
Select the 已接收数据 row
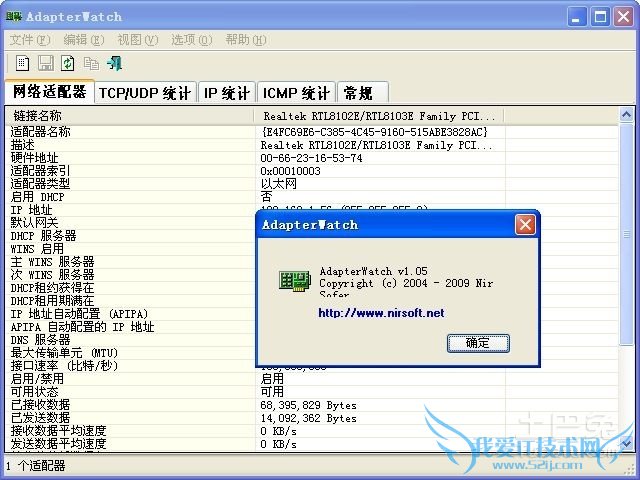click(x=312, y=405)
